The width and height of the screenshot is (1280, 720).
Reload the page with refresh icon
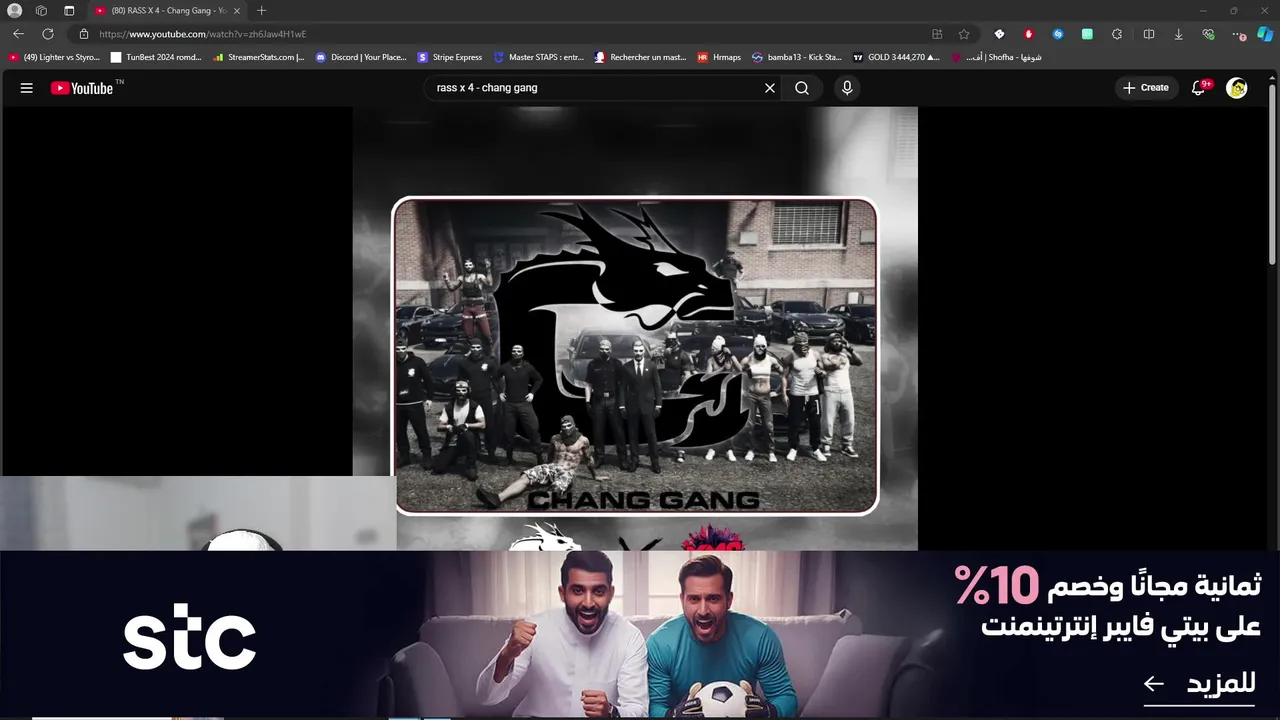47,34
